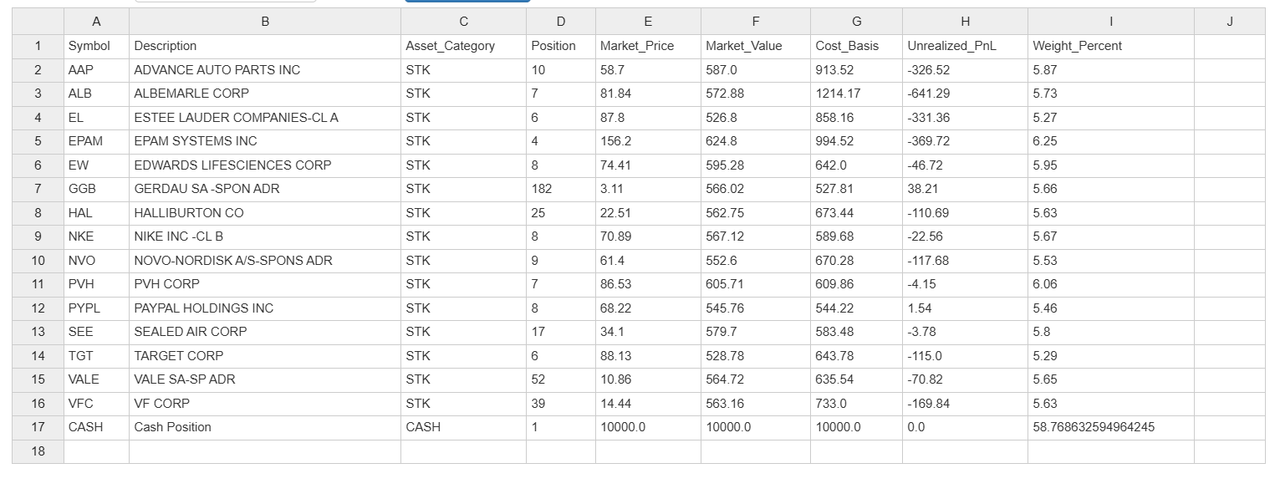This screenshot has height=478, width=1280.
Task: Select NOVO-NORDISK A/S-SPONS ADR cell
Action: point(265,261)
